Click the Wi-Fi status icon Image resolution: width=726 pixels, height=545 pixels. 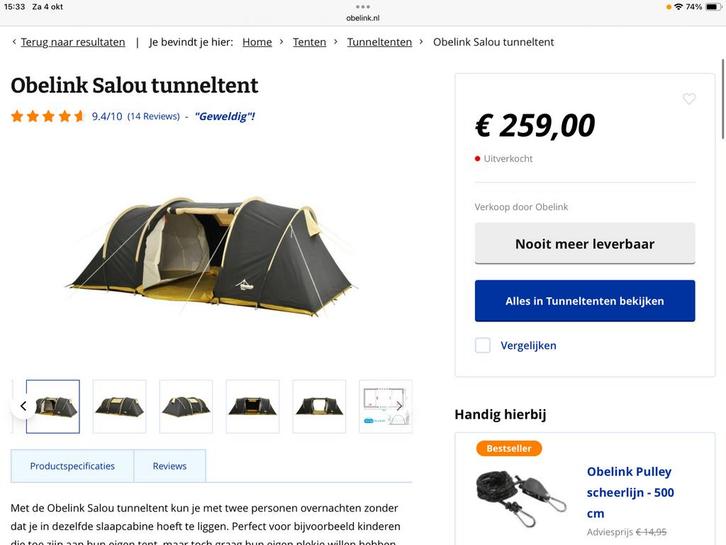click(678, 7)
